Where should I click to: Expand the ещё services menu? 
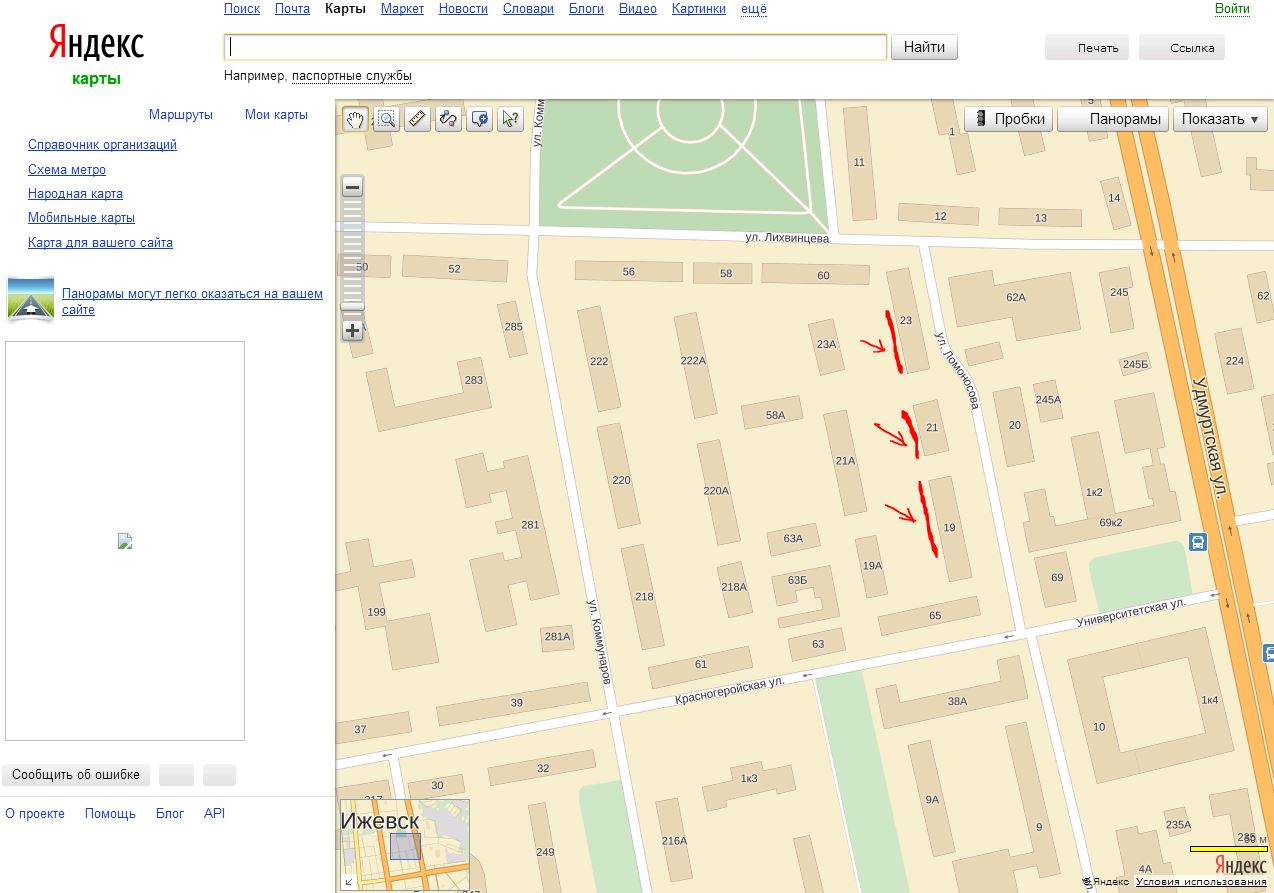[x=754, y=9]
